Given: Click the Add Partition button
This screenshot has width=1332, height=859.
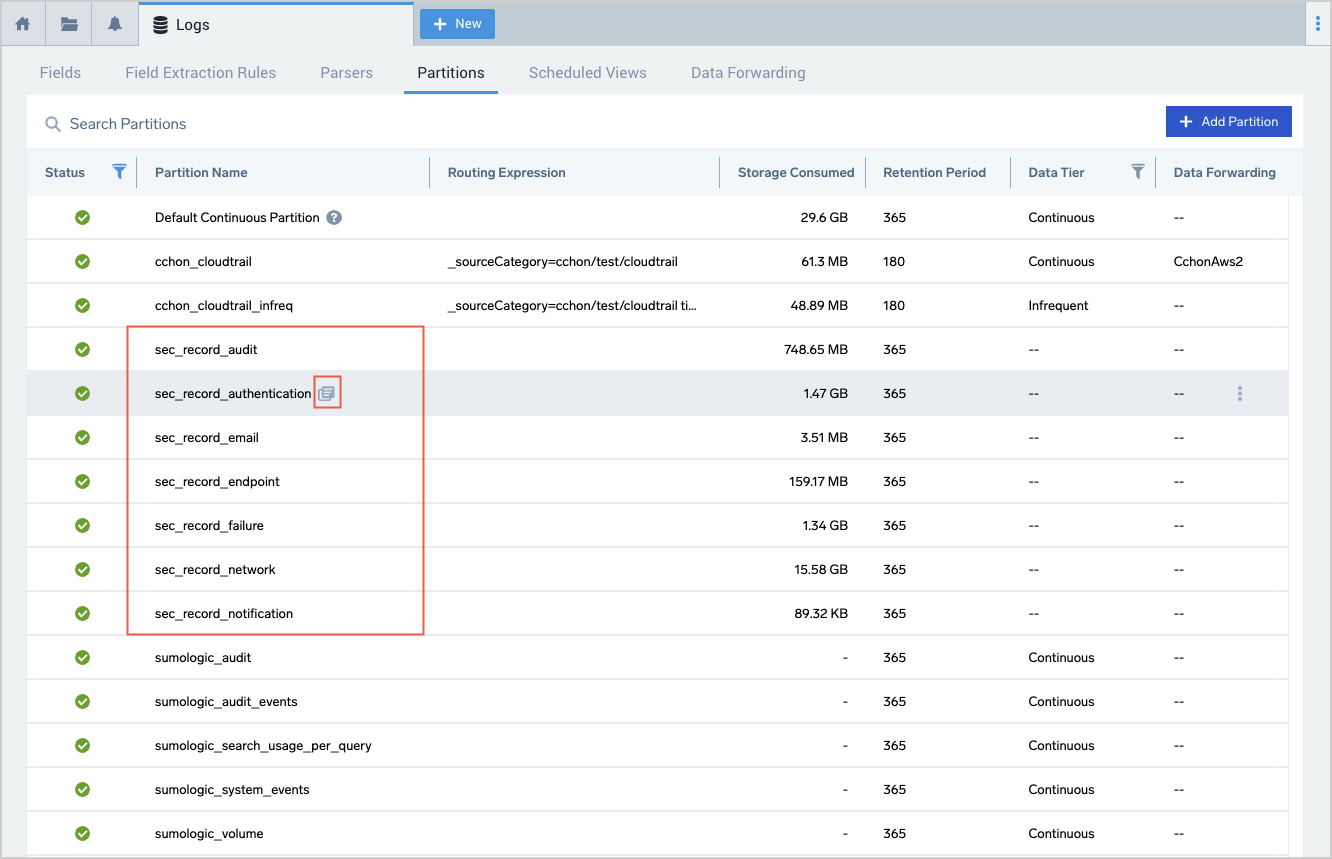Looking at the screenshot, I should pos(1228,122).
